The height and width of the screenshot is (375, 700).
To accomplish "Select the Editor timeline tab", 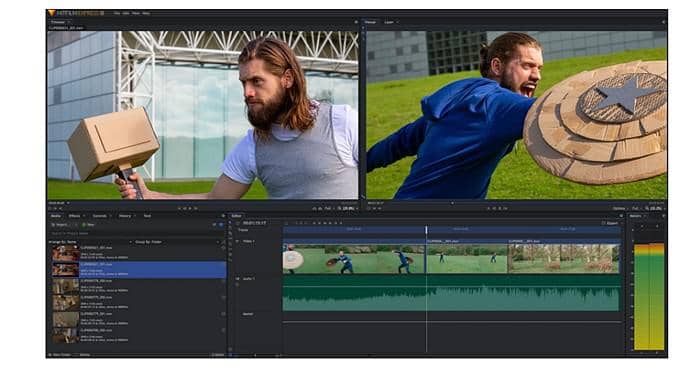I will pos(237,216).
